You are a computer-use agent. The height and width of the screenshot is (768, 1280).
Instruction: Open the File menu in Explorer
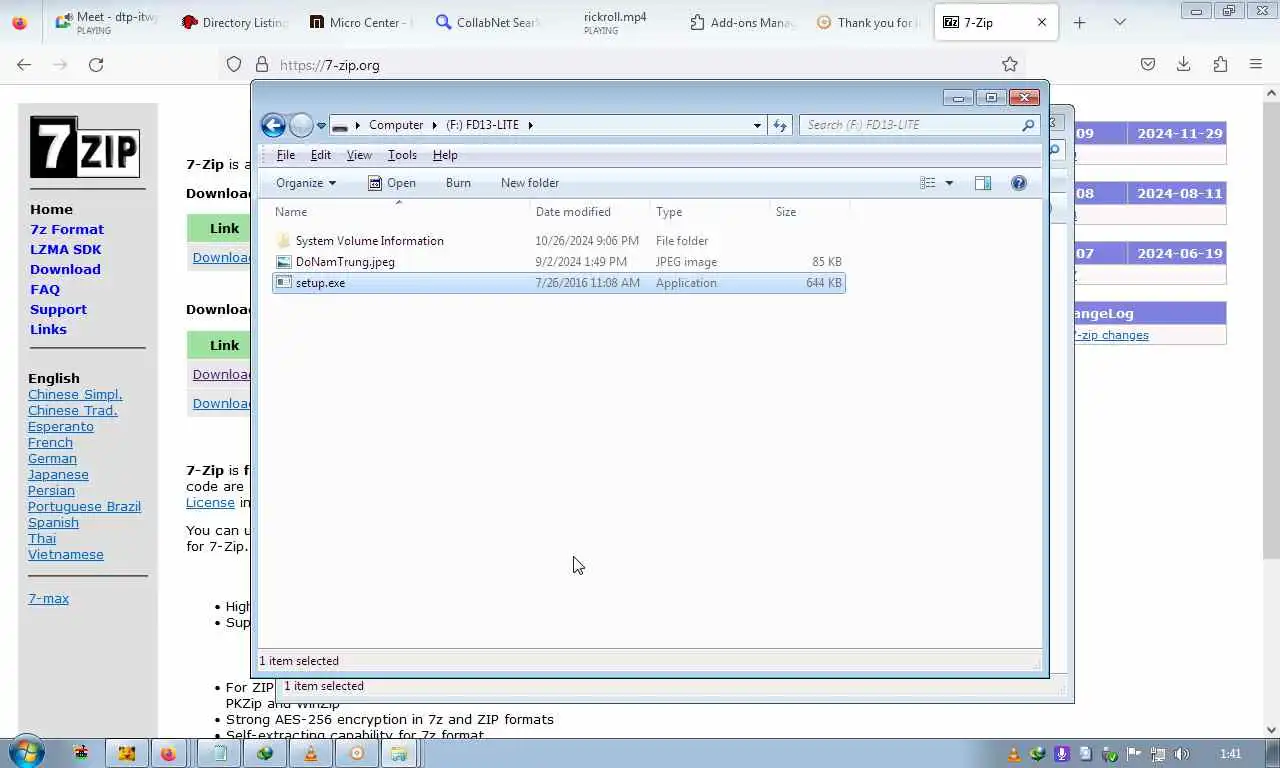click(286, 155)
